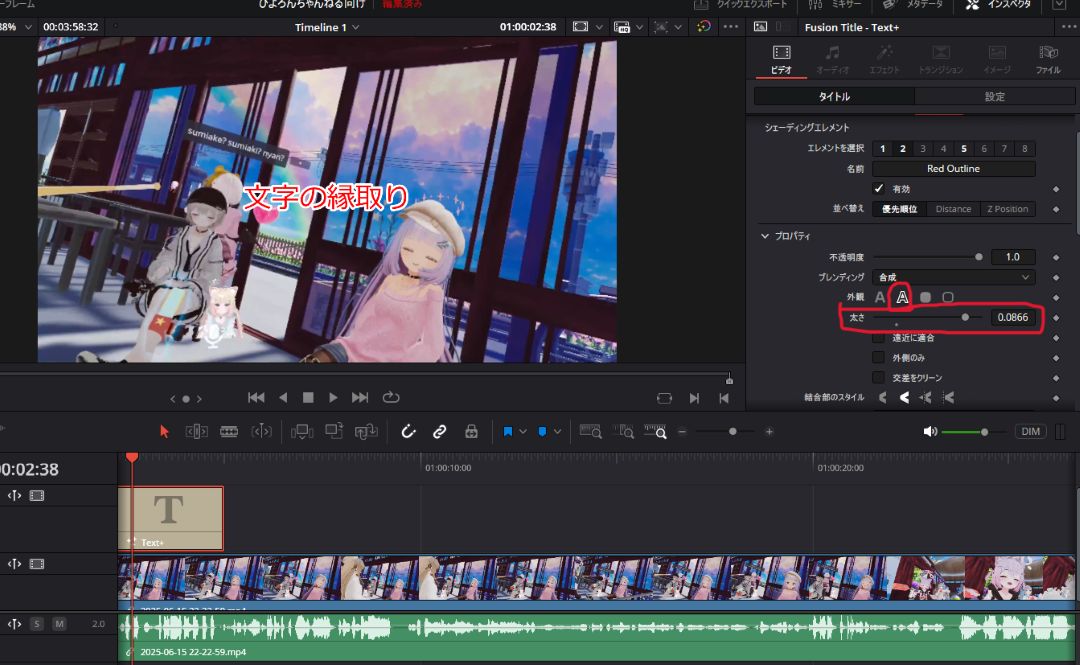This screenshot has width=1080, height=665.
Task: Collapse the プロパティ section
Action: click(766, 236)
